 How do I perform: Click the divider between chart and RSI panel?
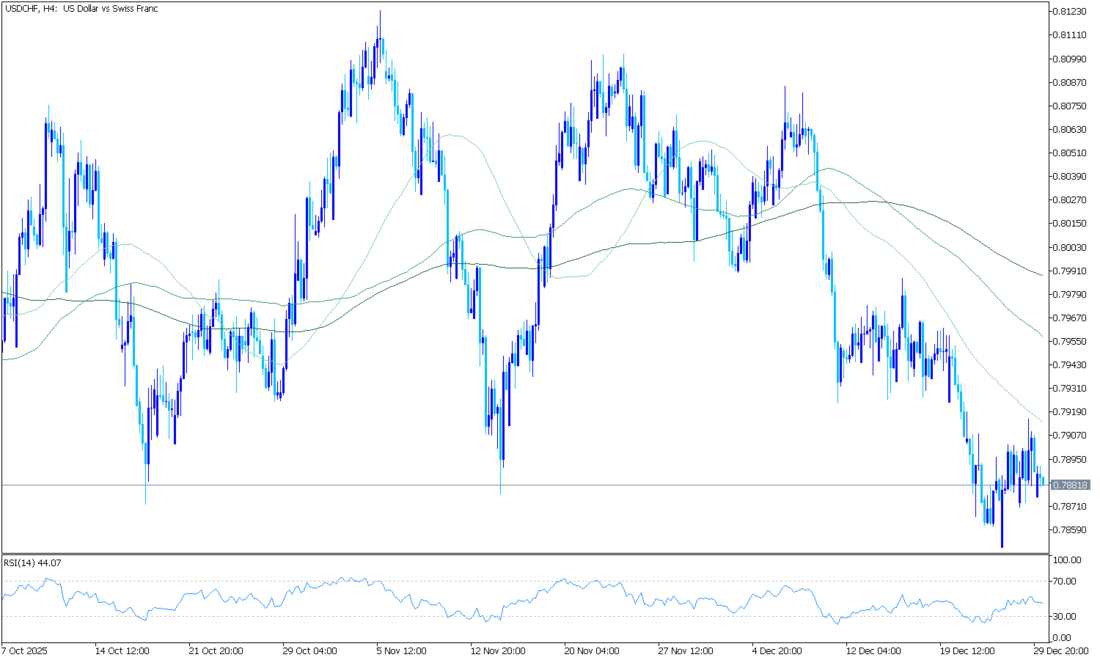[520, 553]
